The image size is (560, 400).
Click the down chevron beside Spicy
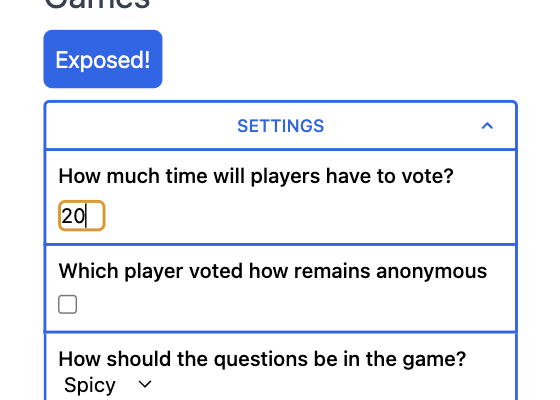point(145,385)
